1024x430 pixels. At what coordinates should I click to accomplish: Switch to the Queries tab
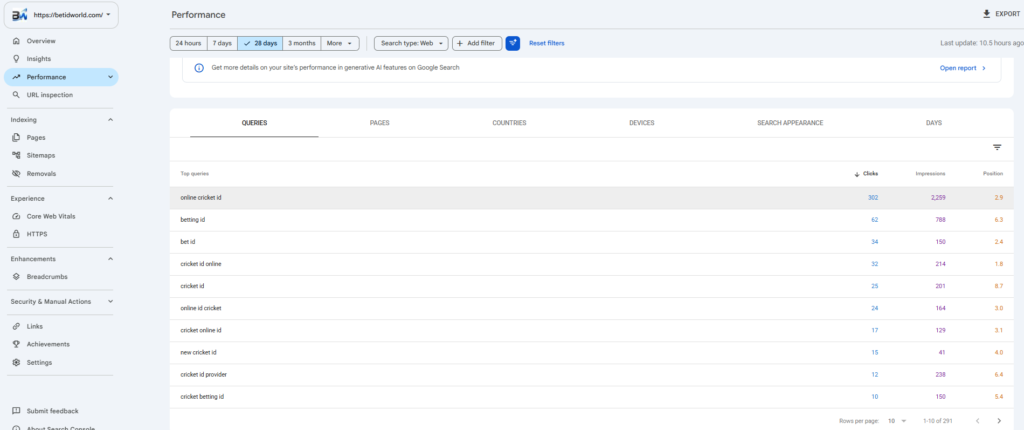tap(254, 123)
